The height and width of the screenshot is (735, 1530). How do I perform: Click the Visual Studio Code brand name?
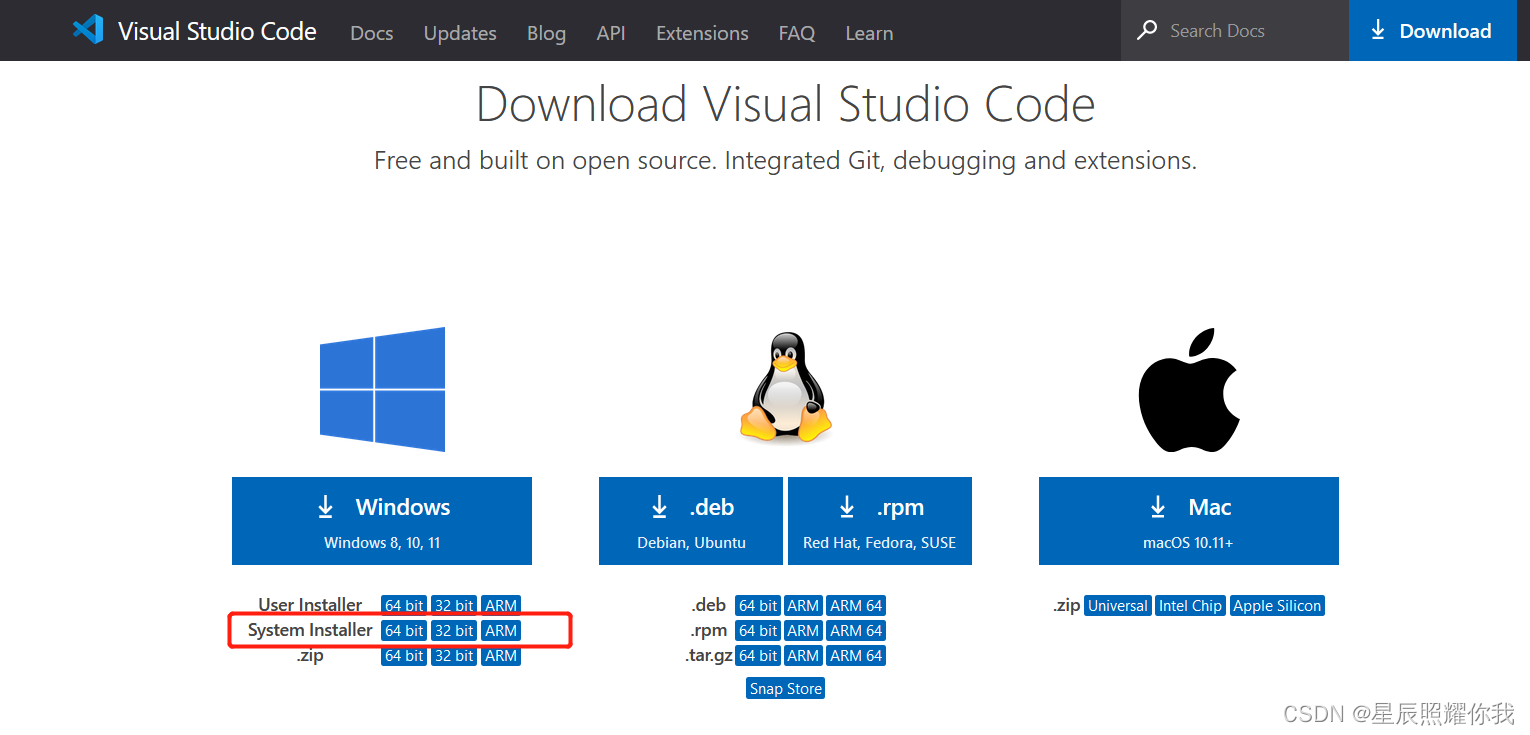coord(217,31)
